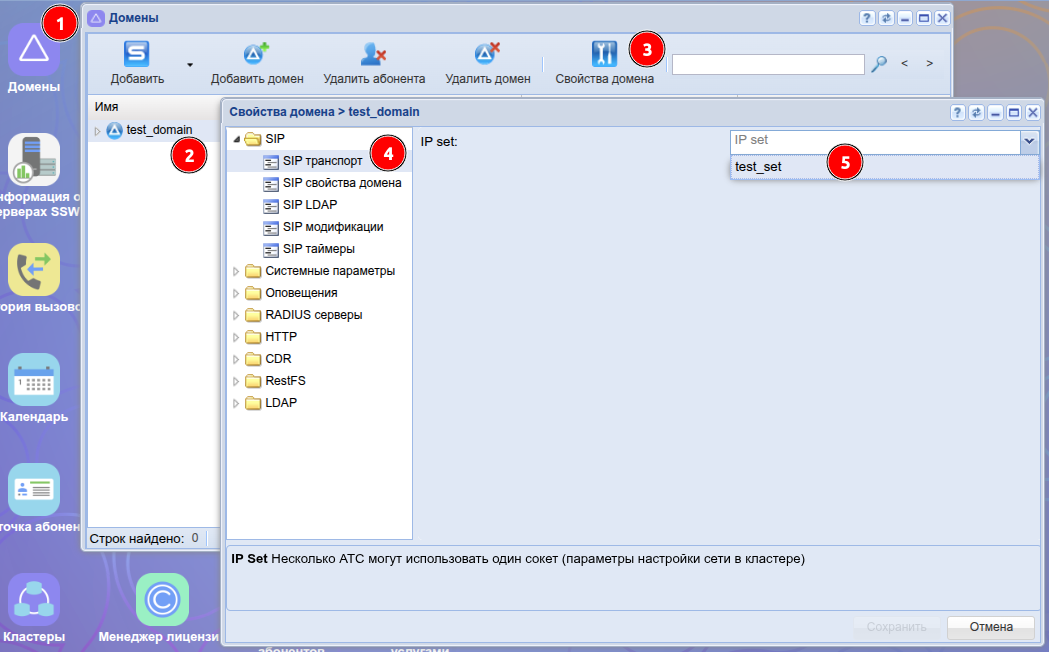Open the subscriber card desktop icon

pyautogui.click(x=33, y=490)
